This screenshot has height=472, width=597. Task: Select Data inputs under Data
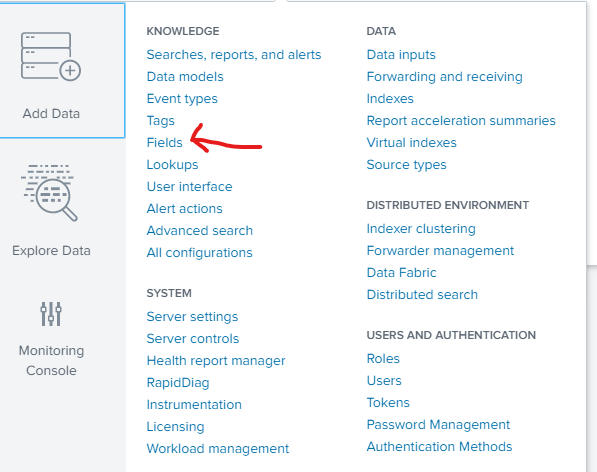click(x=401, y=55)
